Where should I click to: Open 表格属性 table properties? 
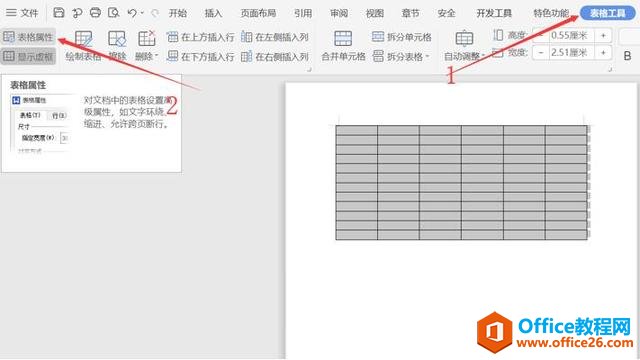[28, 37]
